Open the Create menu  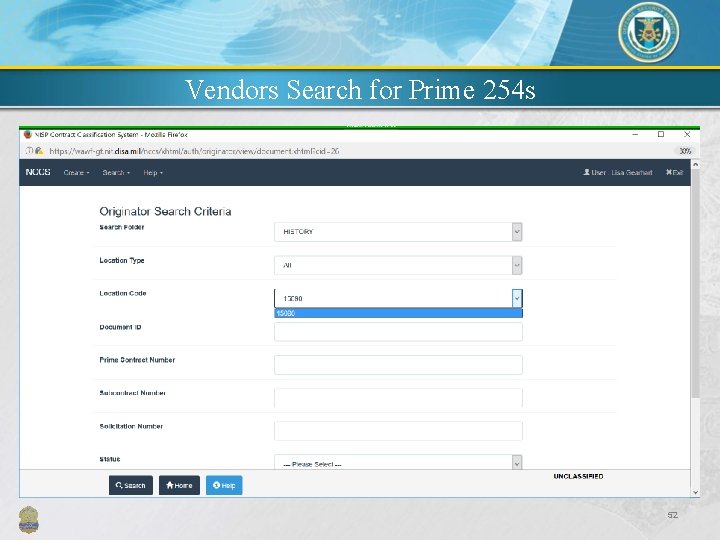point(76,173)
